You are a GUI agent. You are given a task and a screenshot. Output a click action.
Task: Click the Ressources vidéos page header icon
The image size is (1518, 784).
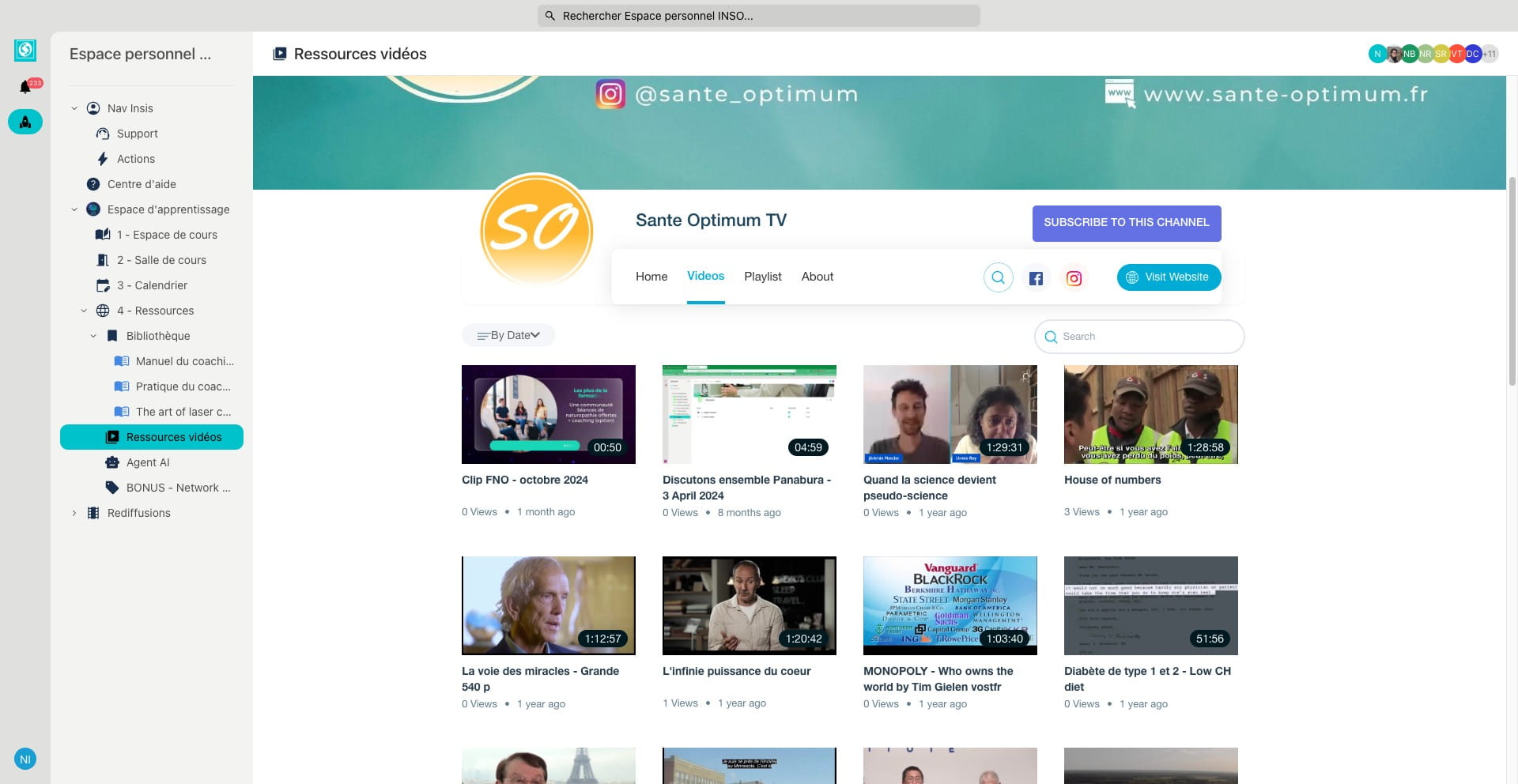(x=279, y=54)
